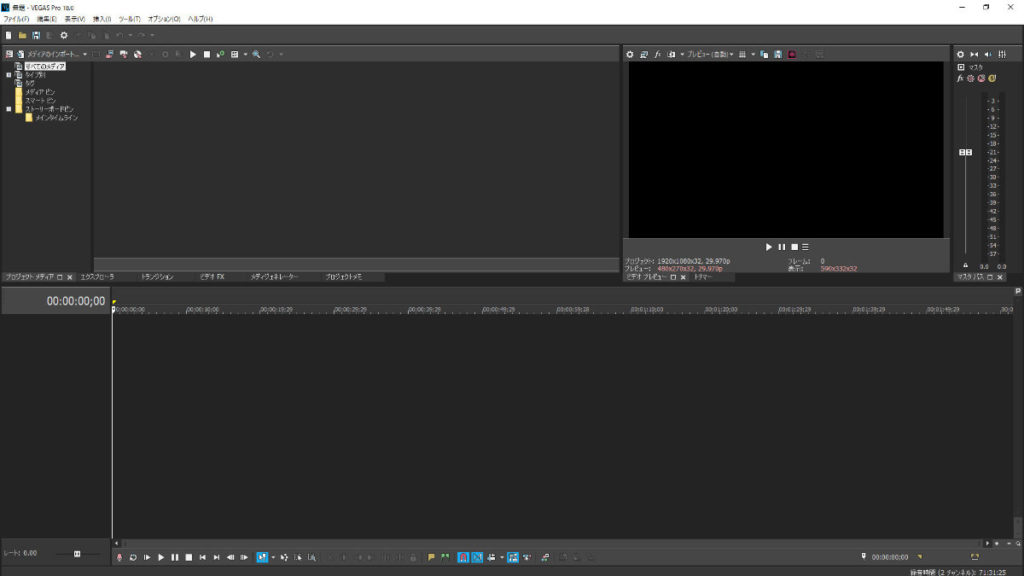Open Video Preview settings gear icon
This screenshot has height=576, width=1024.
coord(630,54)
